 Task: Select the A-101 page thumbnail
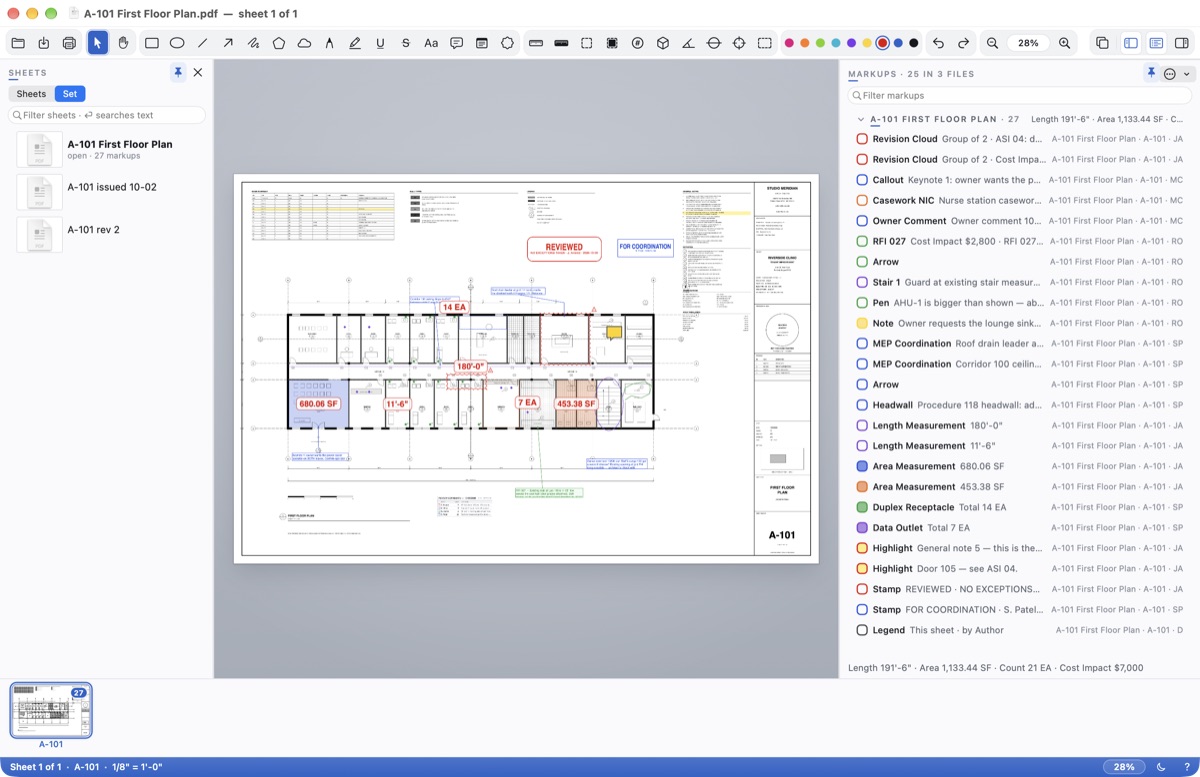[x=51, y=711]
